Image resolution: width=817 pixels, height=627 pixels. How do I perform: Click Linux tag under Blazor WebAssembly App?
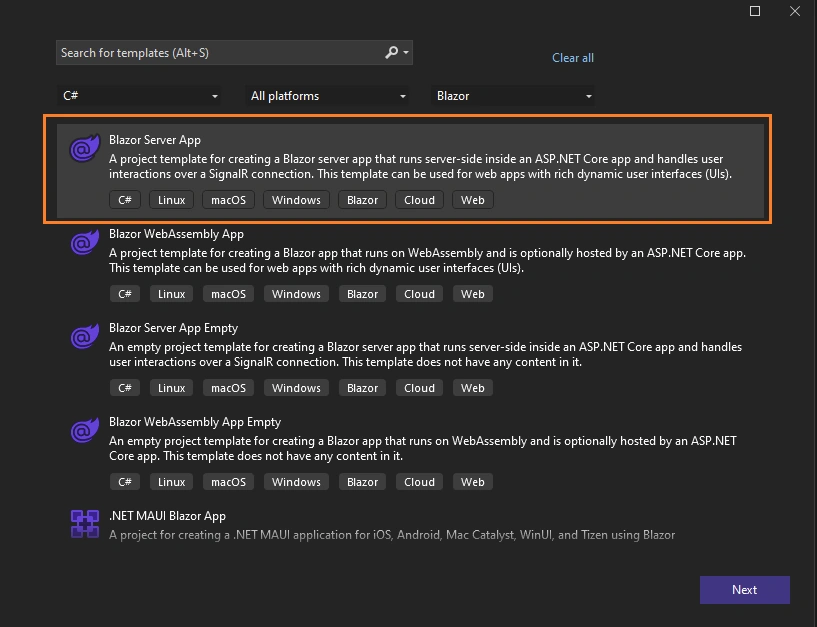click(x=171, y=294)
